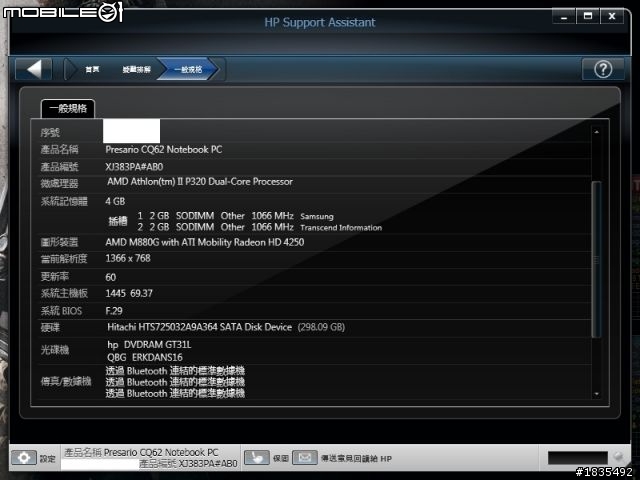Viewport: 640px width, 480px height.
Task: Click the scroll down arrow of specs list
Action: (x=597, y=394)
